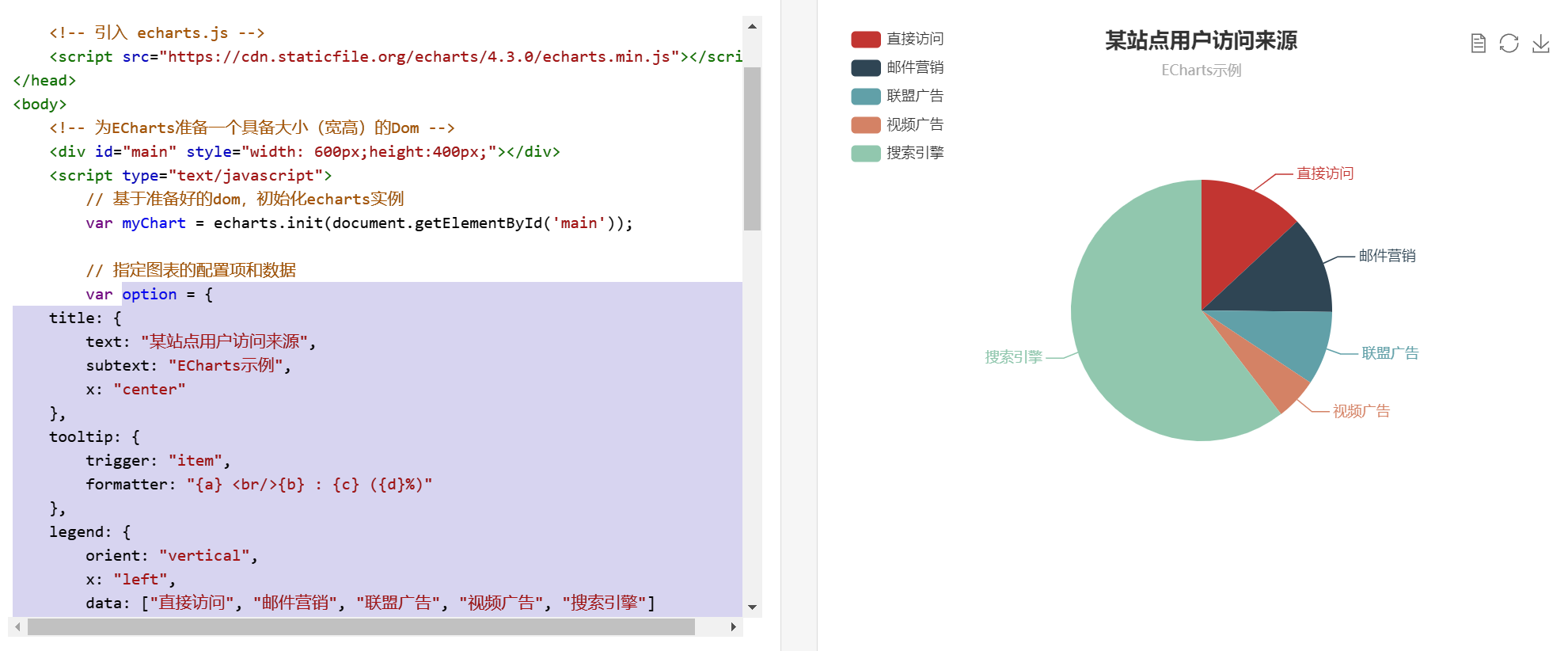The image size is (1568, 651).
Task: Click the code editor scroll down arrow
Action: pos(752,607)
